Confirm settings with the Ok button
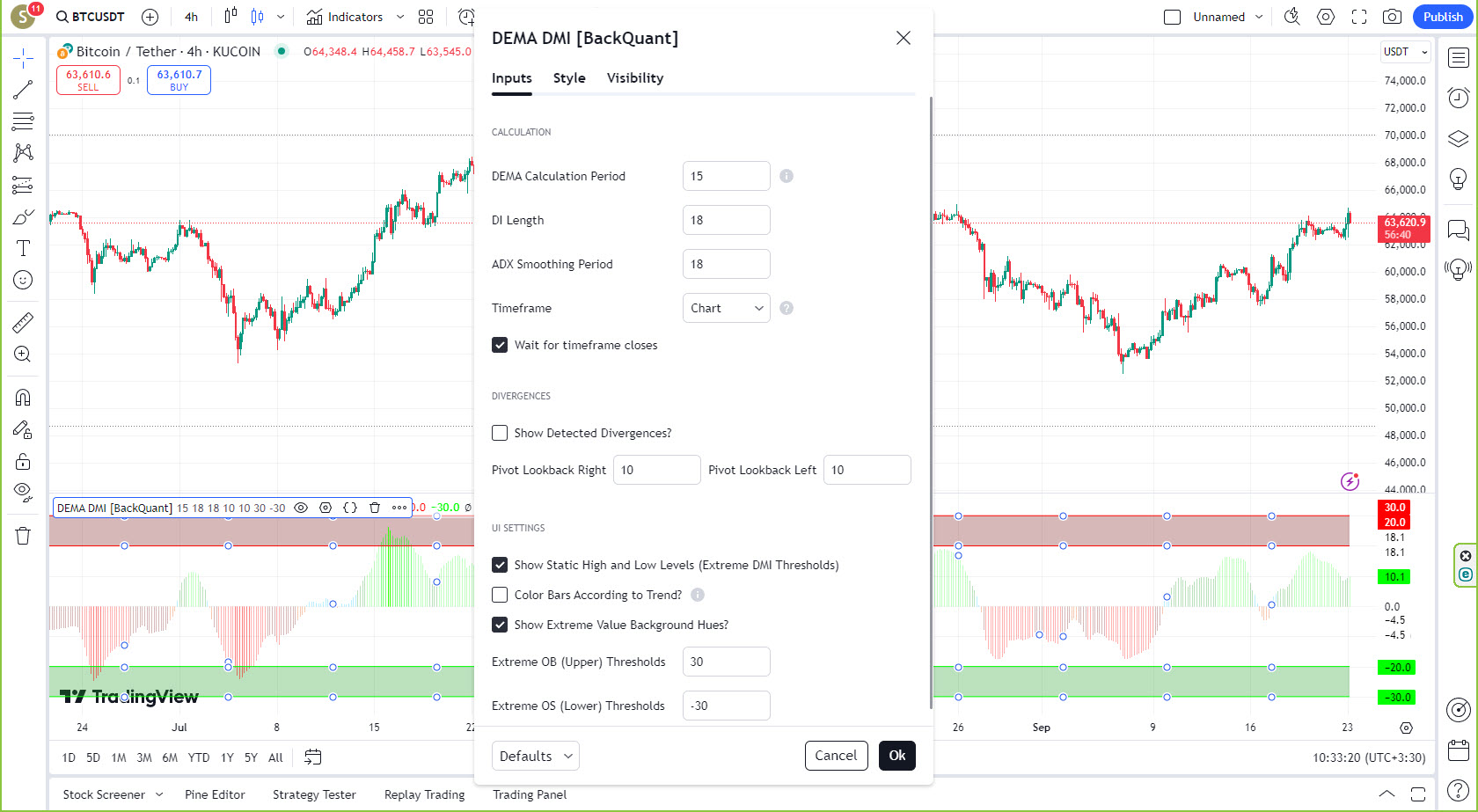This screenshot has height=812, width=1478. click(896, 755)
